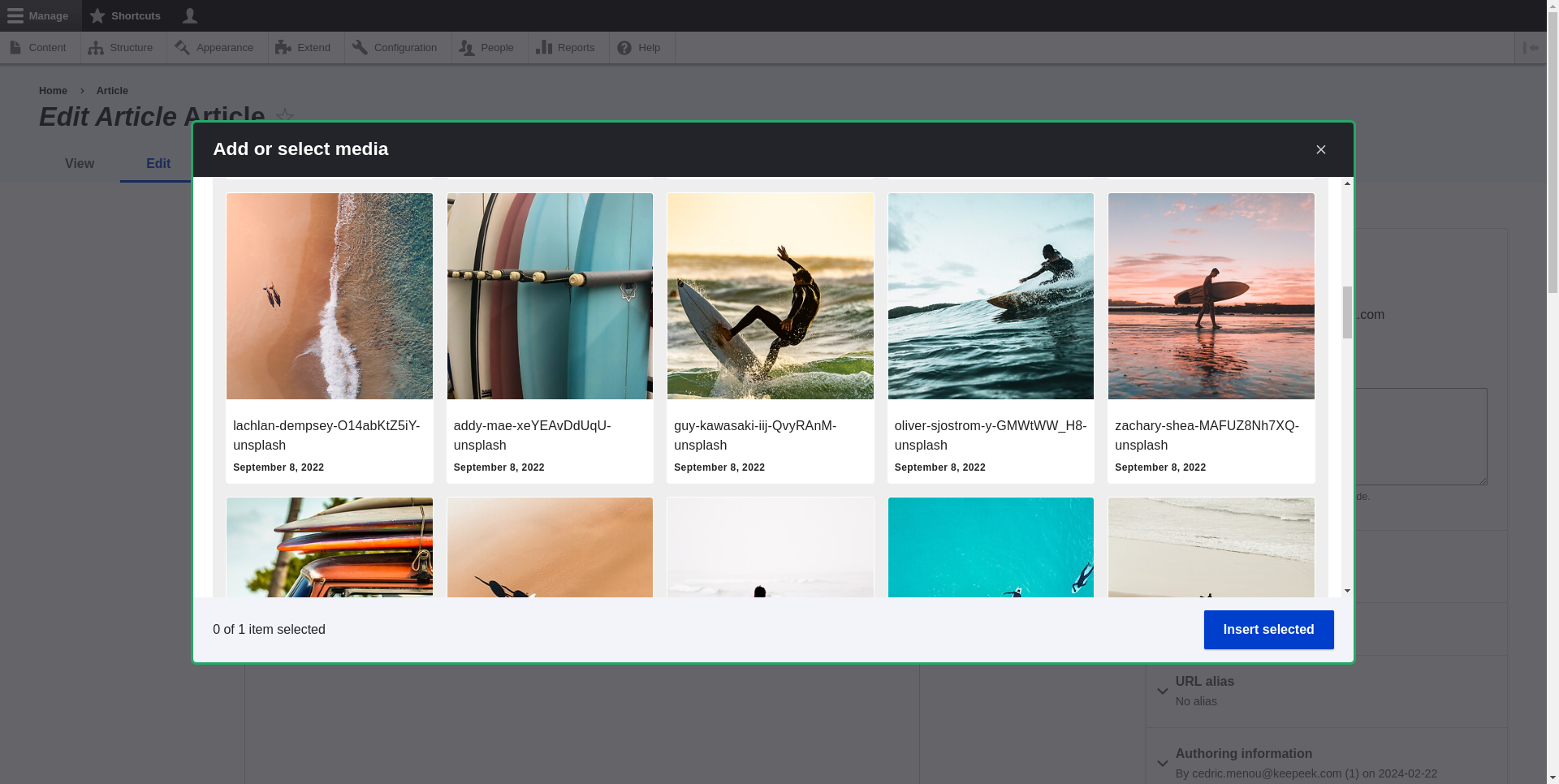1559x784 pixels.
Task: Click addy-mae-xeYEAvDdUqU-unsplash name
Action: [533, 435]
